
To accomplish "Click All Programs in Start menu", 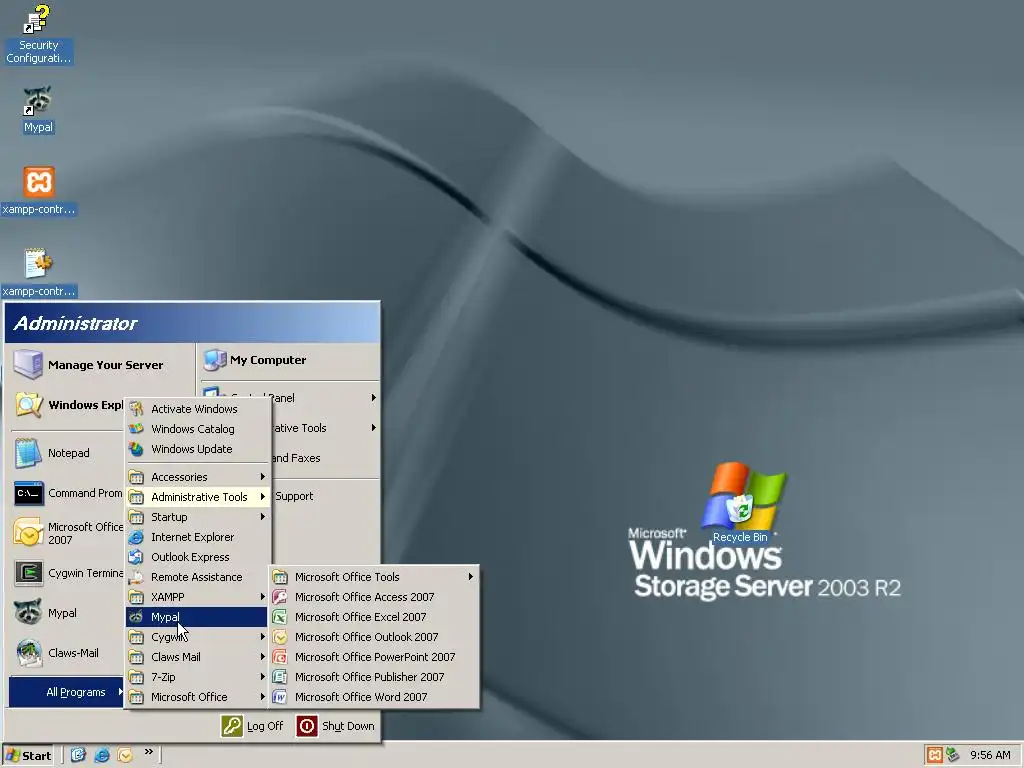I will click(x=67, y=692).
